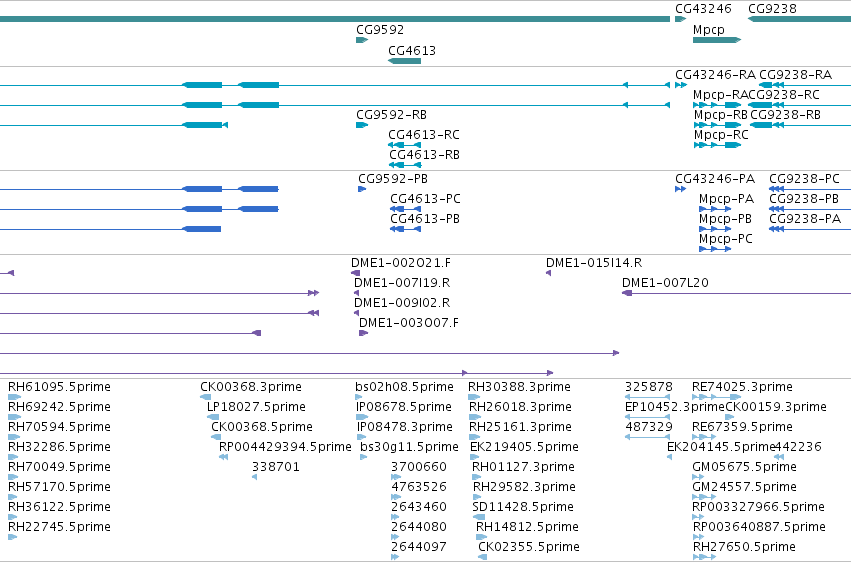Viewport: 851px width, 562px height.
Task: Select transcript Mpcp-RC
Action: [717, 145]
